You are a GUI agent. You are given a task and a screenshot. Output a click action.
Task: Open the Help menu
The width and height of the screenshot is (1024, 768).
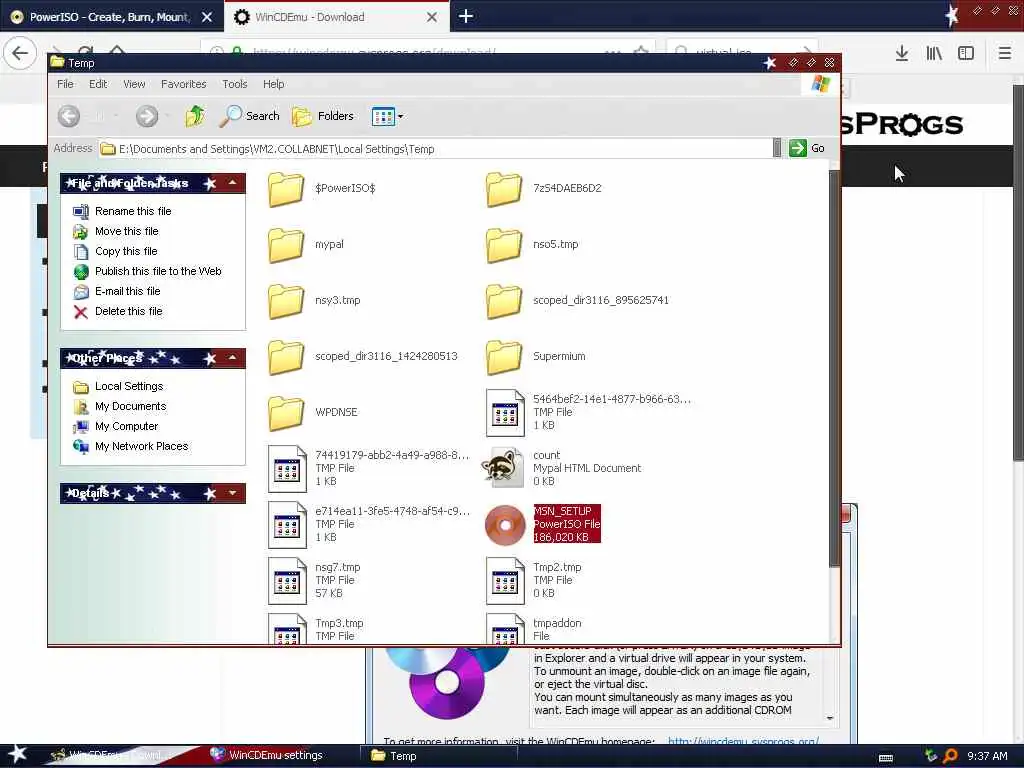pos(274,84)
